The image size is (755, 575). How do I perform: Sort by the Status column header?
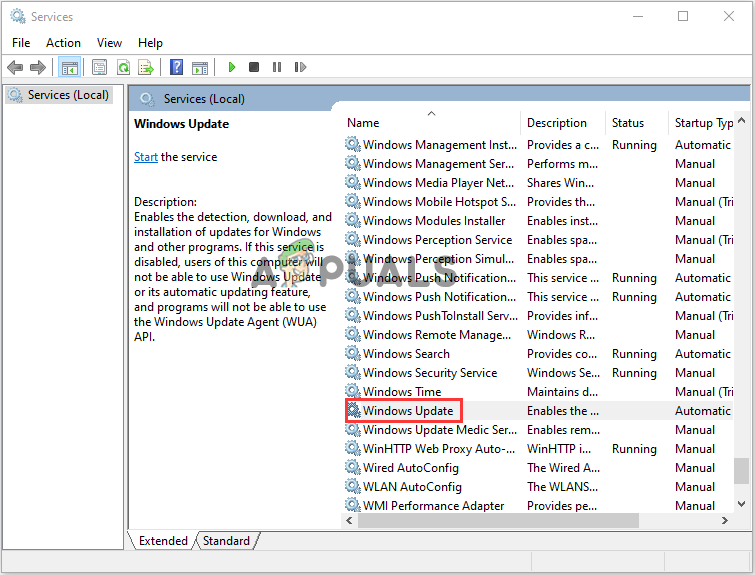pyautogui.click(x=637, y=123)
